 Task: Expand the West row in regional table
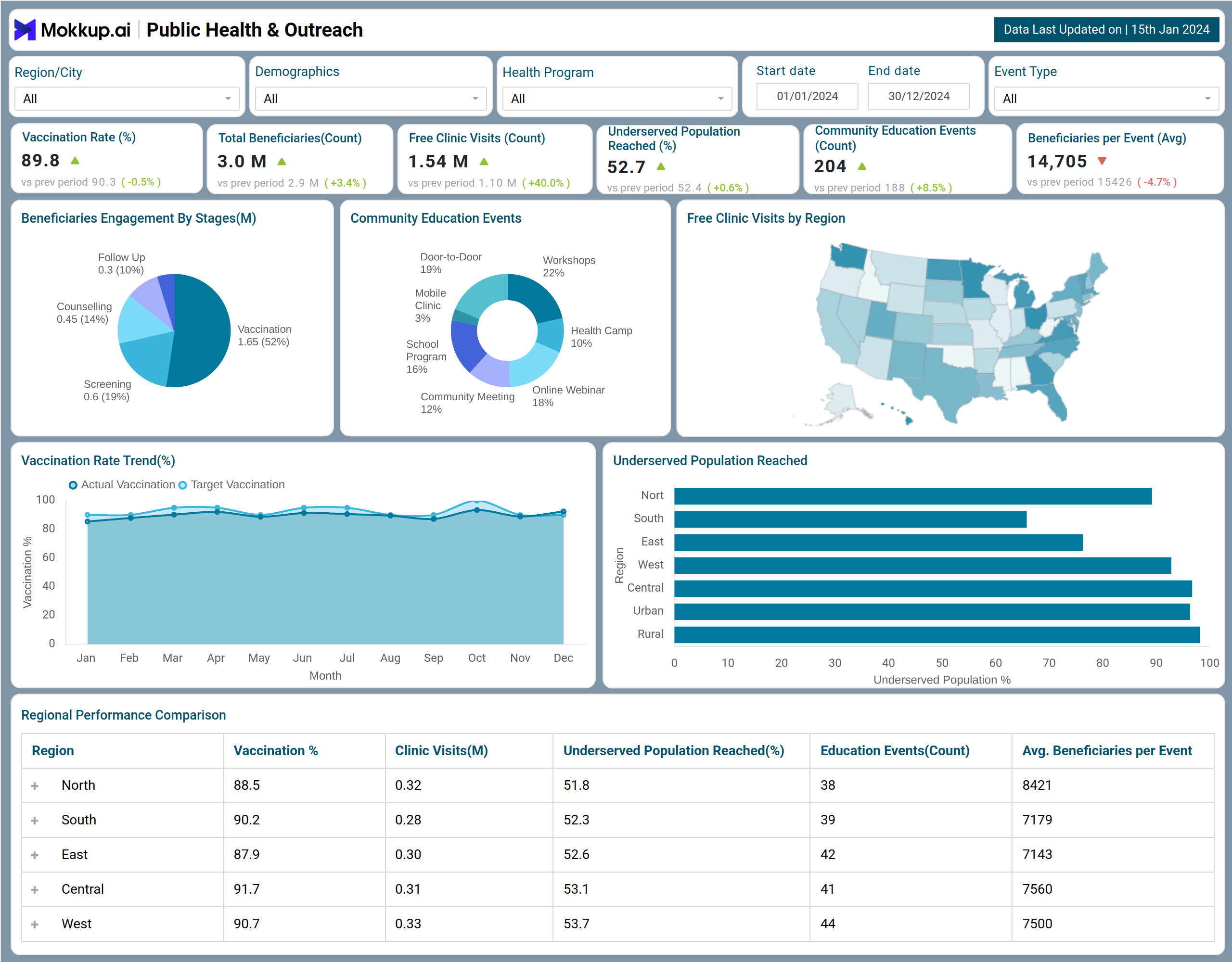tap(35, 924)
